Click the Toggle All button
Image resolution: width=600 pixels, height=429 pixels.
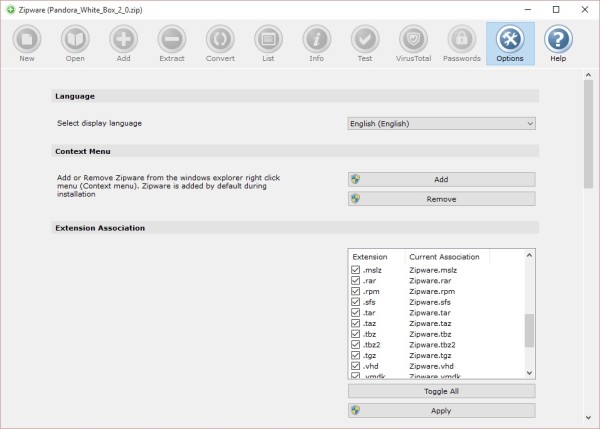click(442, 391)
